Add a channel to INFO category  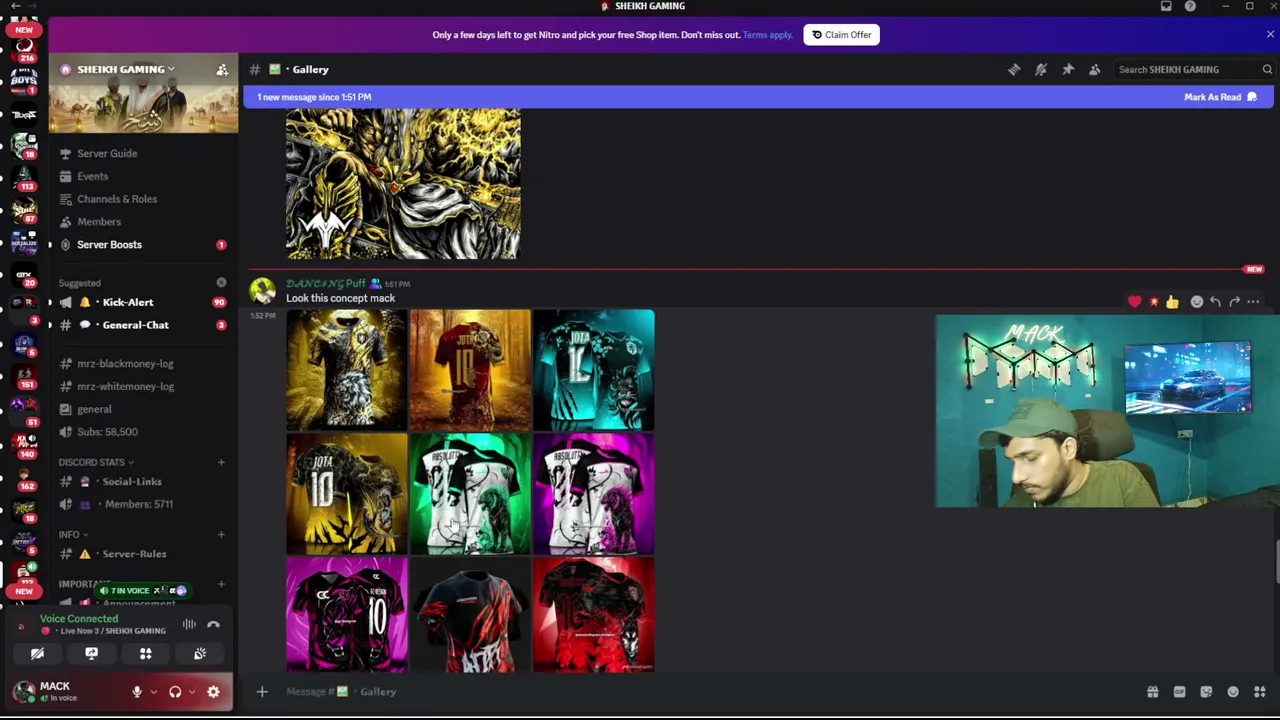[221, 535]
